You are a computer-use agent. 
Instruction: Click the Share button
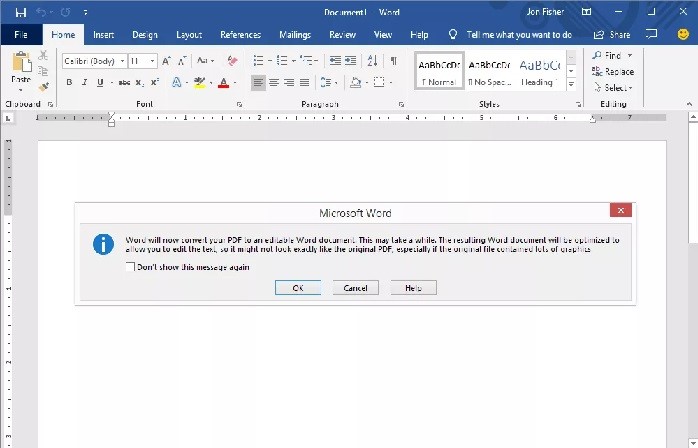coord(612,35)
